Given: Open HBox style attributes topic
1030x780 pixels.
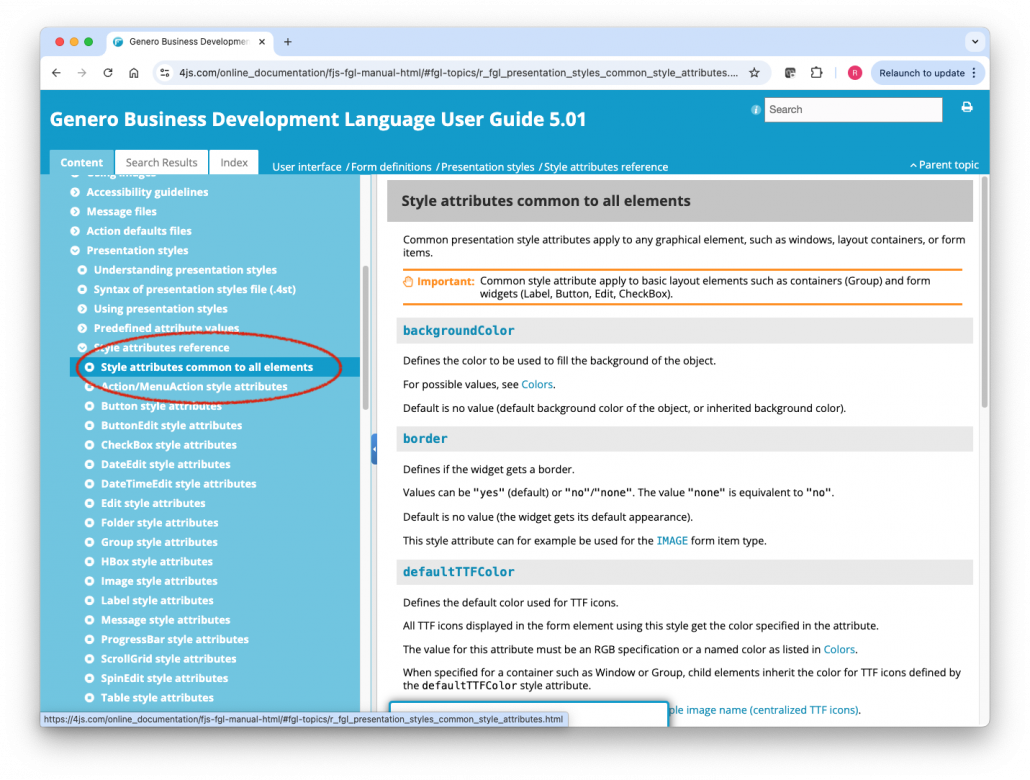Looking at the screenshot, I should coord(157,561).
